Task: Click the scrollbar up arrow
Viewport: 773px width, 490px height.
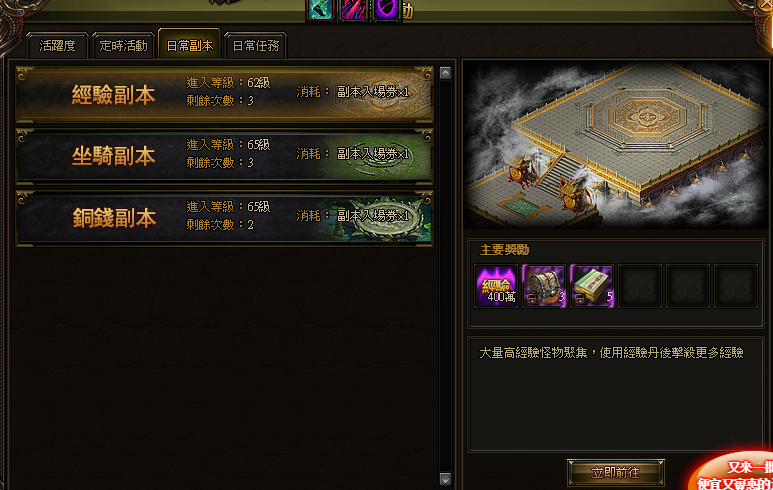Action: (x=445, y=73)
